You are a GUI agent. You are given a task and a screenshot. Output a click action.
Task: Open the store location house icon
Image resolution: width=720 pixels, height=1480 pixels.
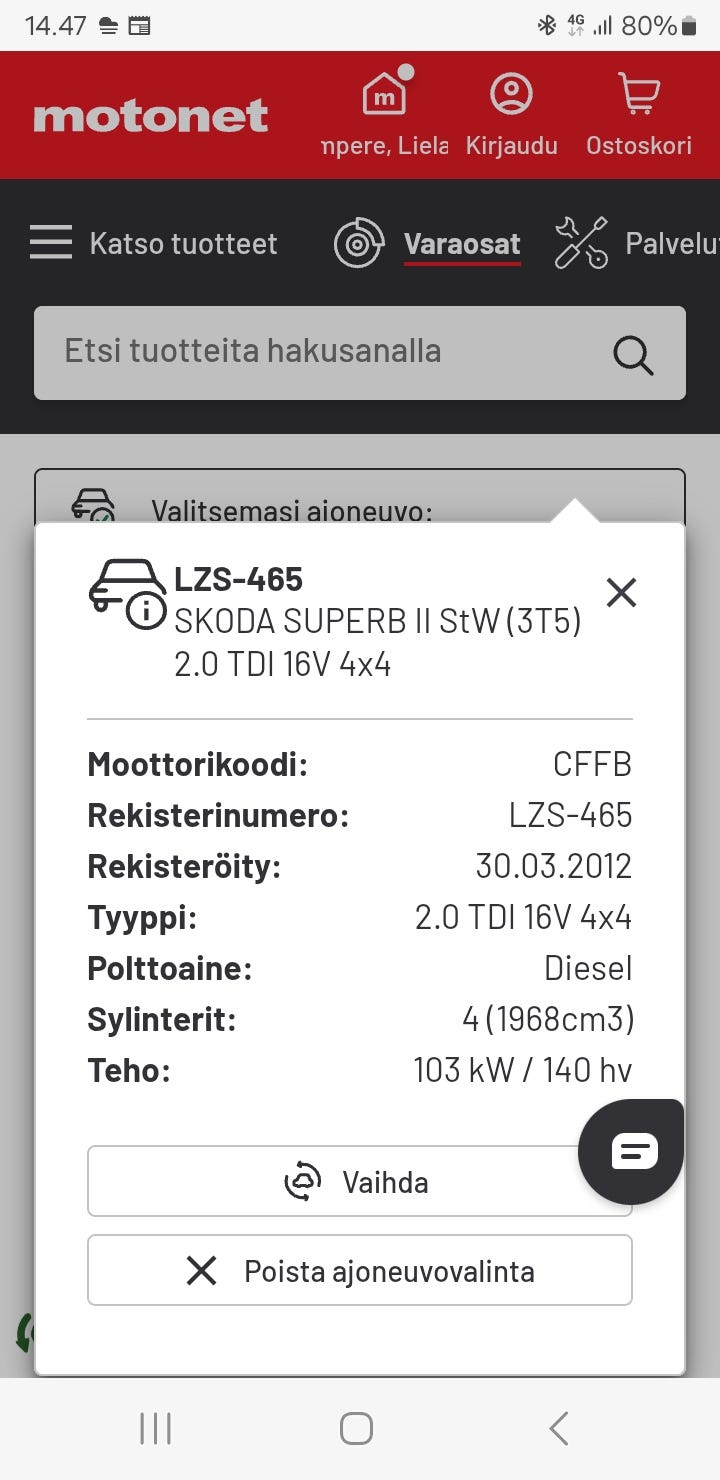tap(384, 96)
